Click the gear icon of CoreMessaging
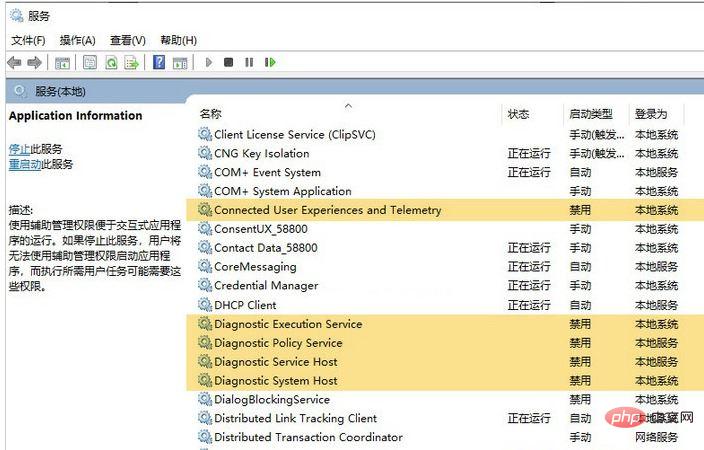The image size is (704, 450). pyautogui.click(x=205, y=266)
